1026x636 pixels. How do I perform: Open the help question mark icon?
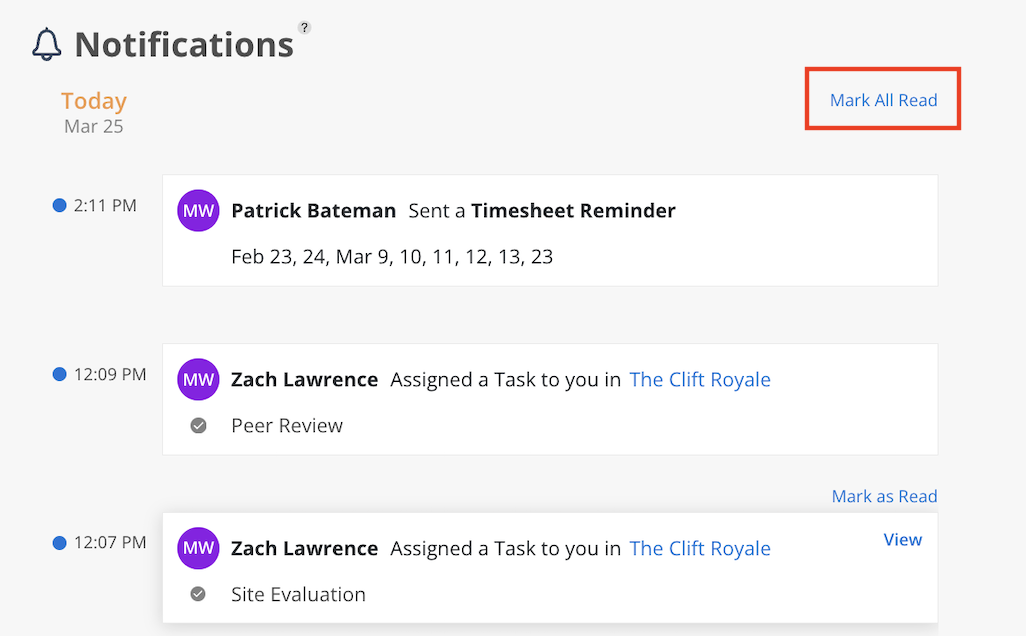coord(305,27)
